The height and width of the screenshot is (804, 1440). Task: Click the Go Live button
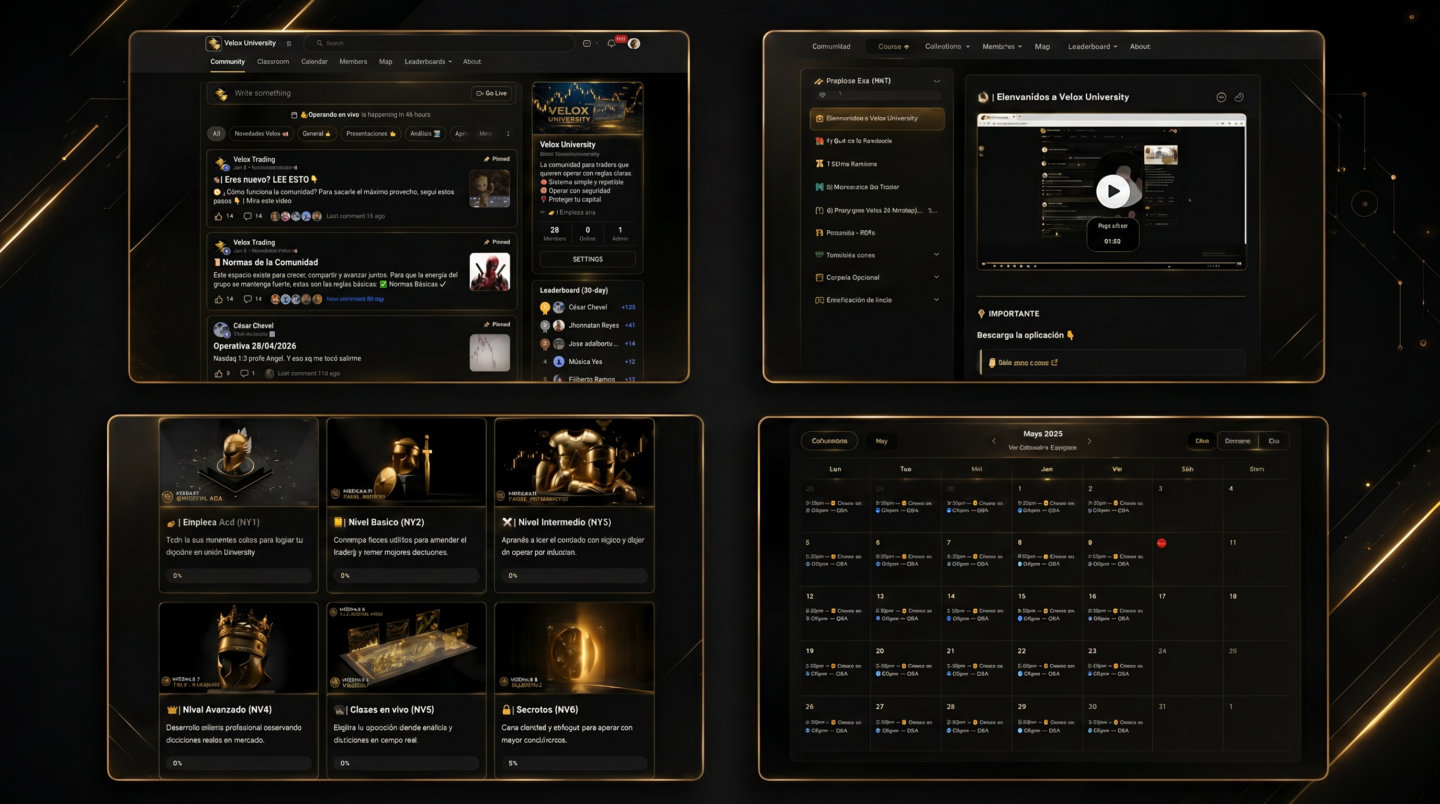pos(492,93)
